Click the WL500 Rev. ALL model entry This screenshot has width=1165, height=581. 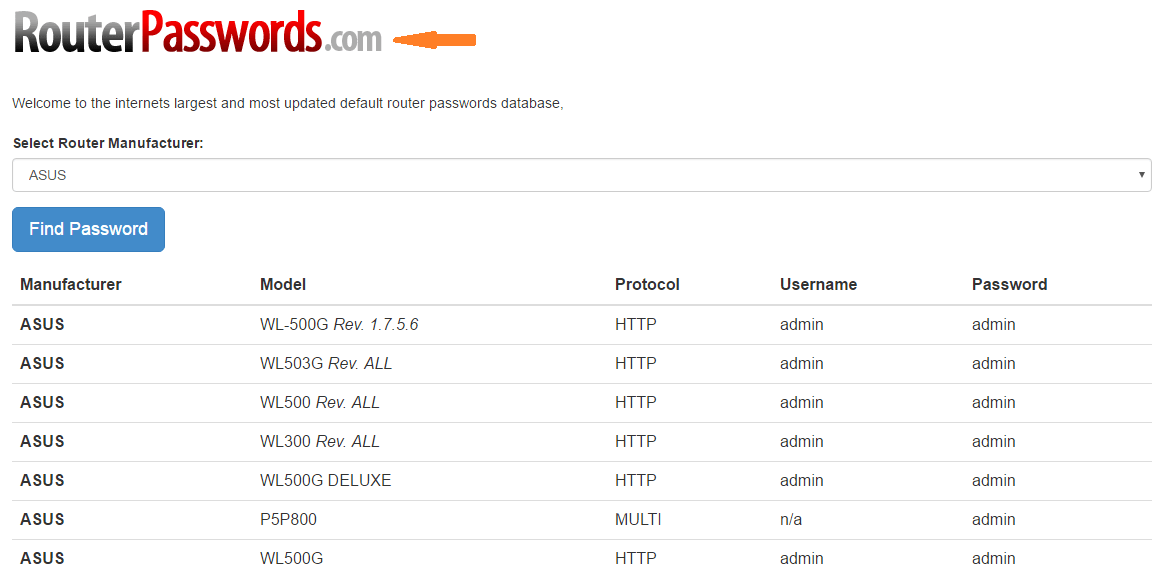coord(320,402)
